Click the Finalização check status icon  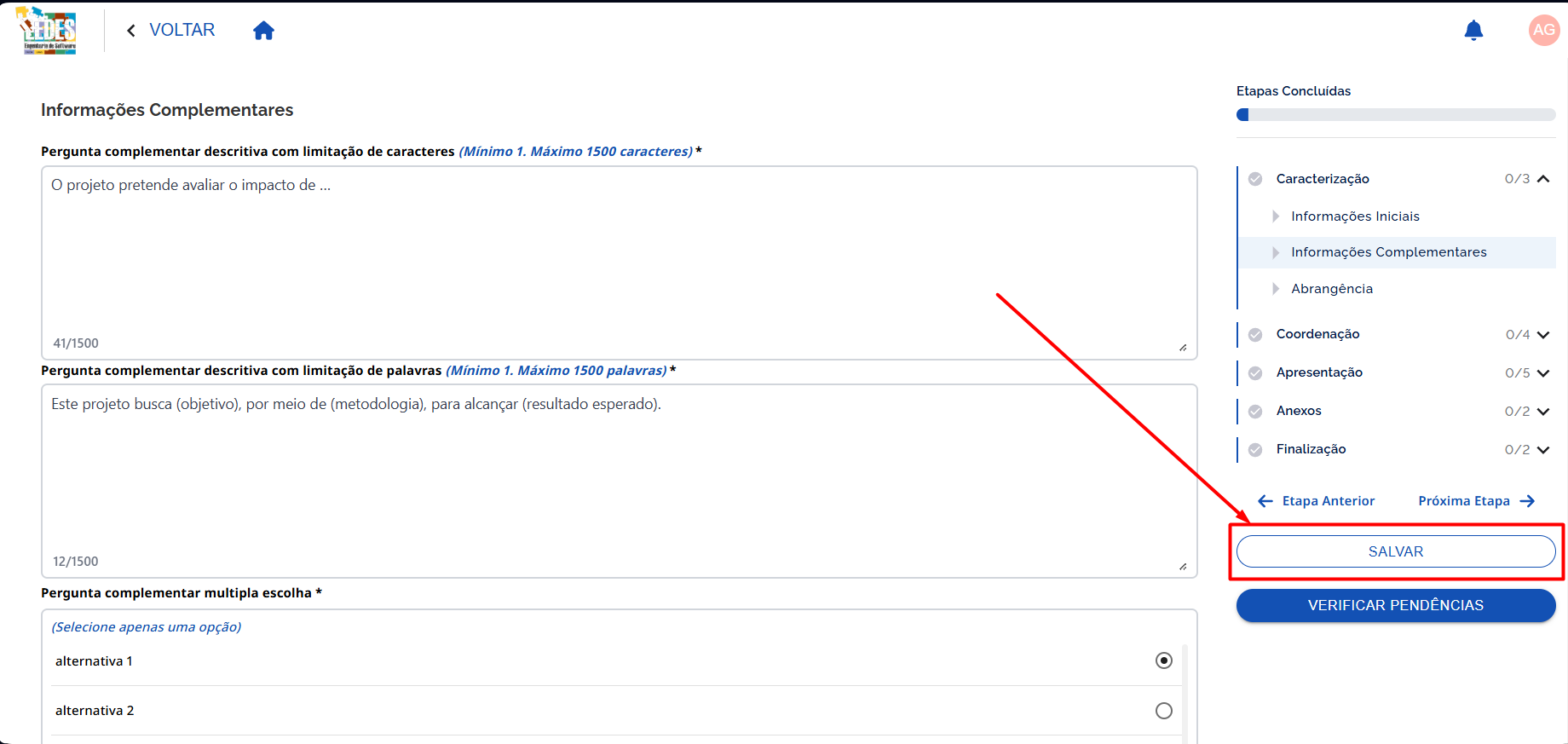(1255, 450)
